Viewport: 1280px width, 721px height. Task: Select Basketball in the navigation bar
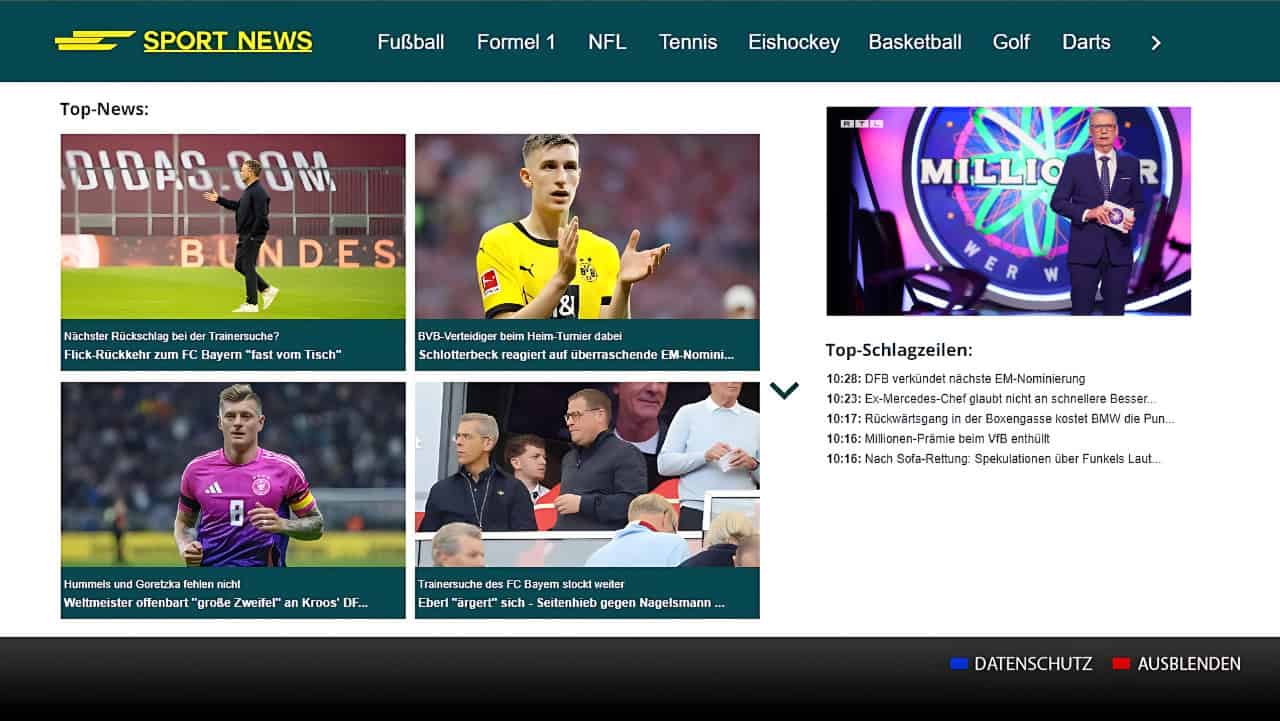(914, 42)
